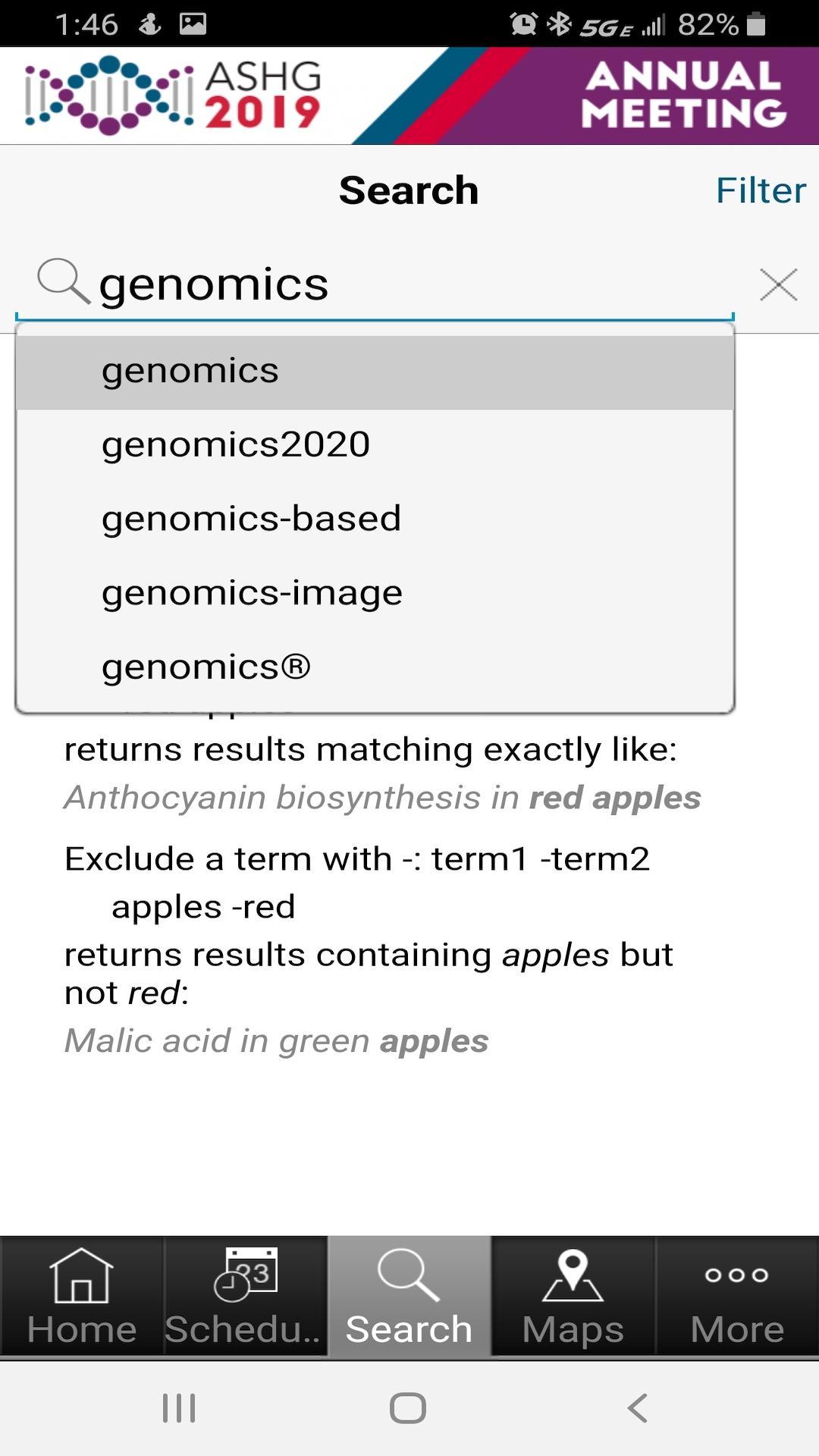Choose the 'genomics' suggestion
This screenshot has width=819, height=1456.
pyautogui.click(x=375, y=371)
